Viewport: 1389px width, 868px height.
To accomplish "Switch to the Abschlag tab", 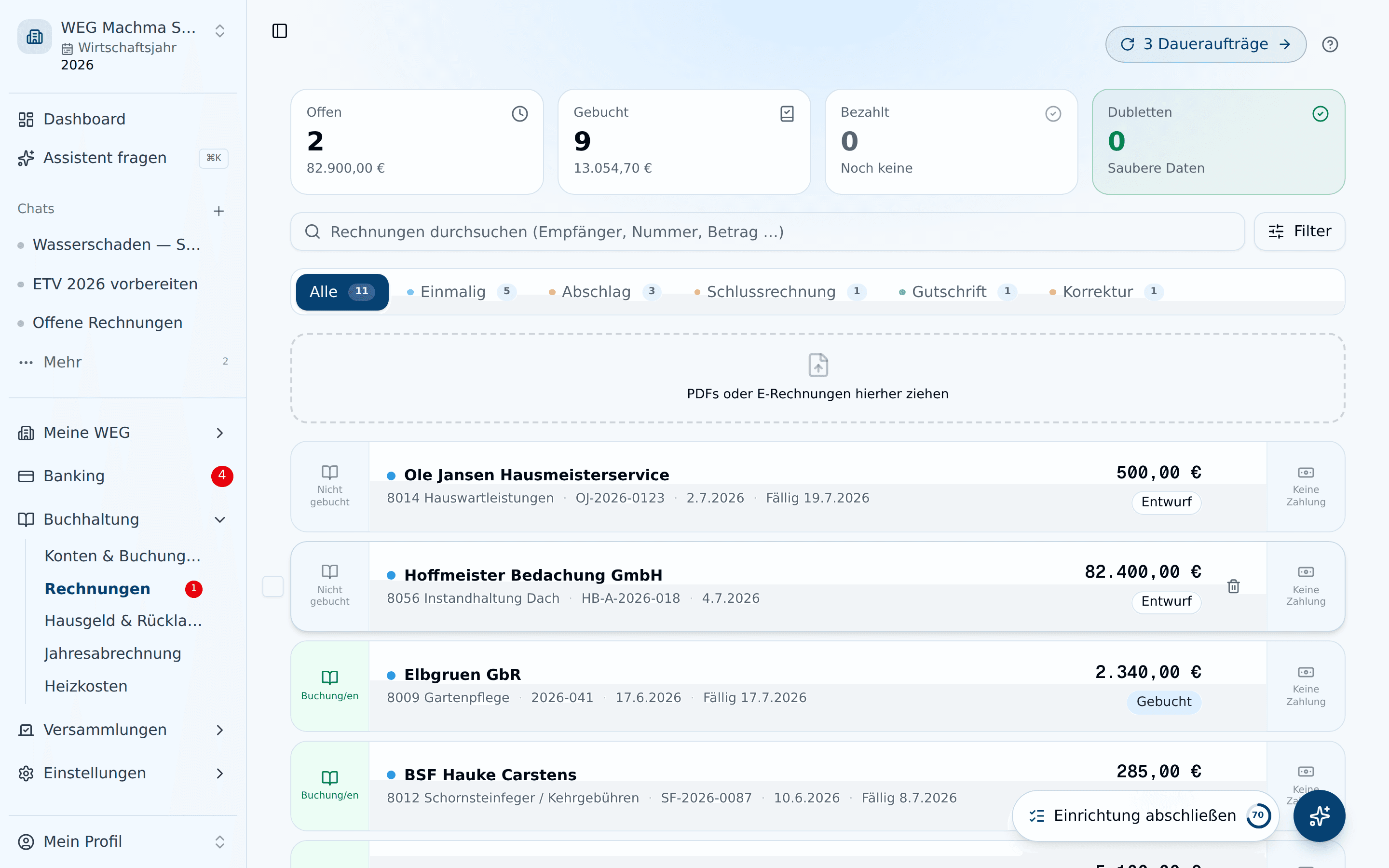I will tap(605, 292).
